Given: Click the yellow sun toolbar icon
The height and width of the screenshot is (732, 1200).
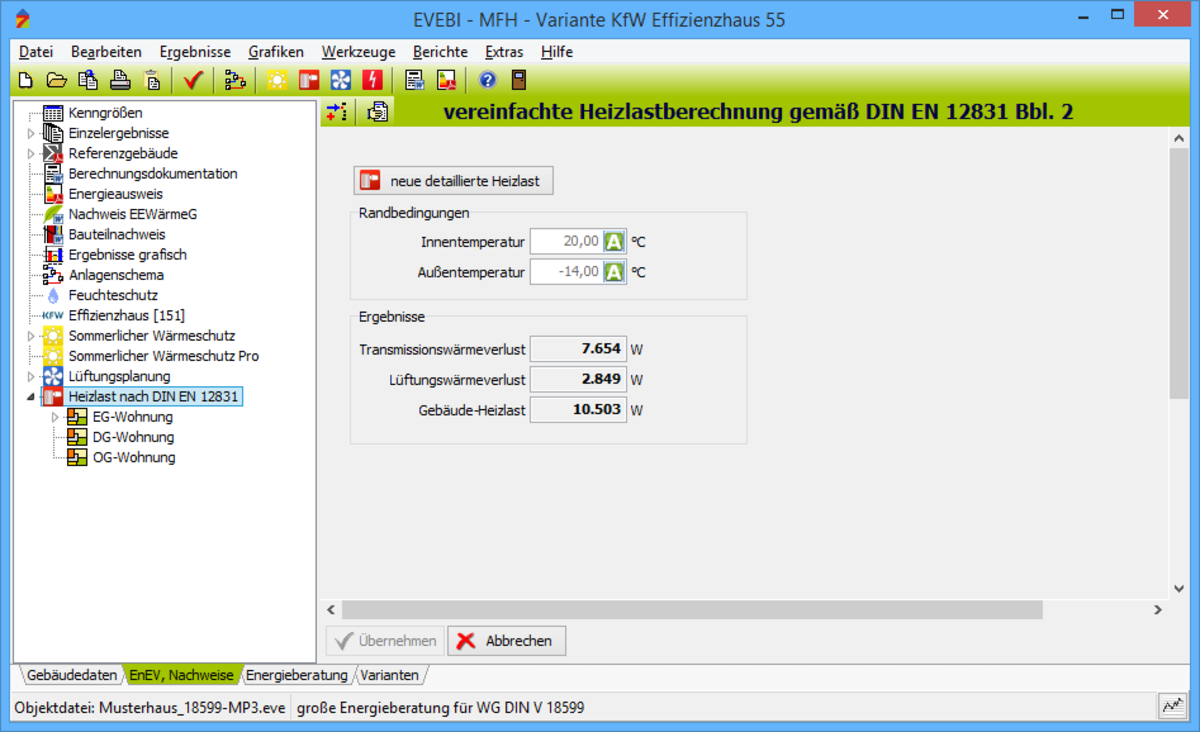Looking at the screenshot, I should coord(277,80).
